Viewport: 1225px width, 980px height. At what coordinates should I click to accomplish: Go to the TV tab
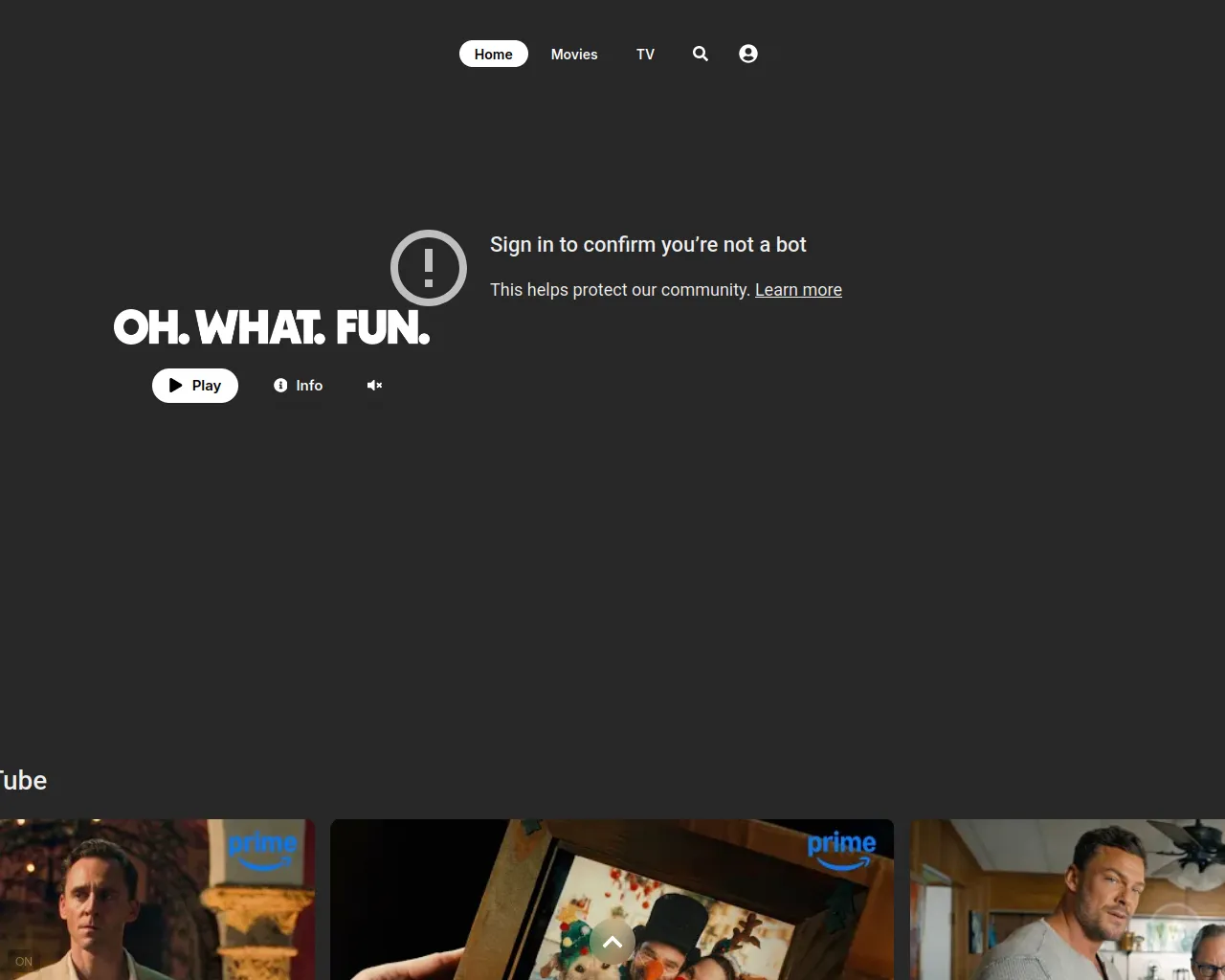(x=646, y=54)
